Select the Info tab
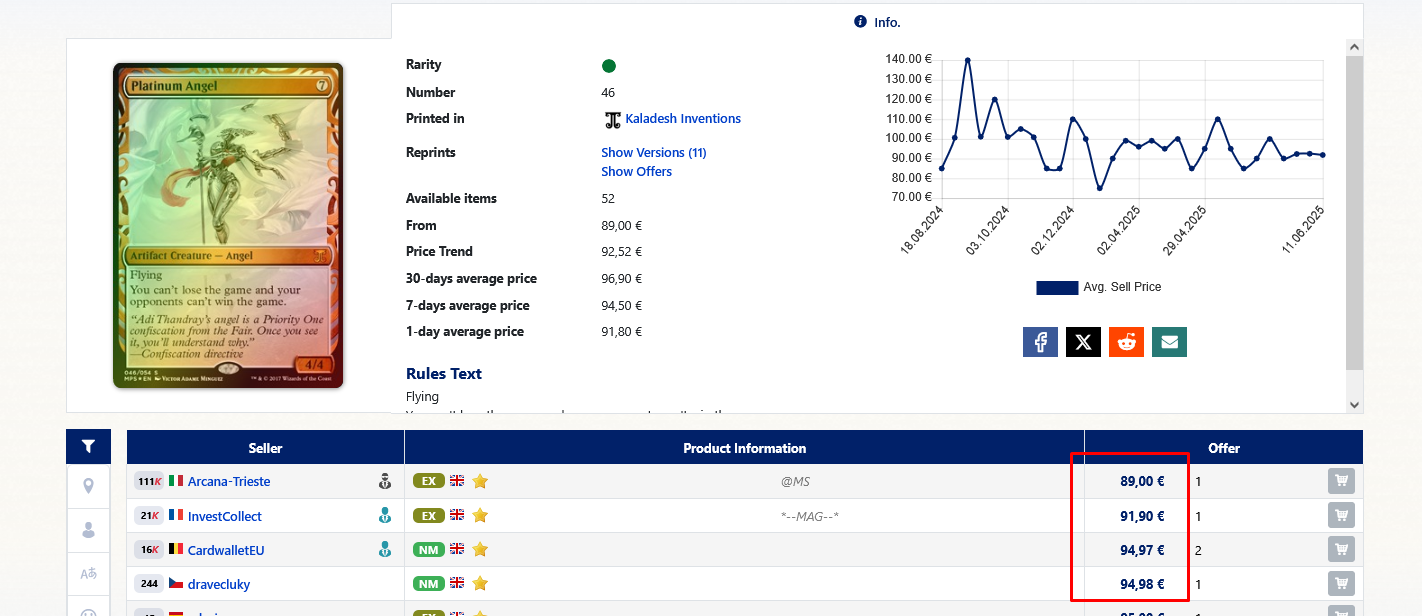The width and height of the screenshot is (1422, 616). [877, 22]
